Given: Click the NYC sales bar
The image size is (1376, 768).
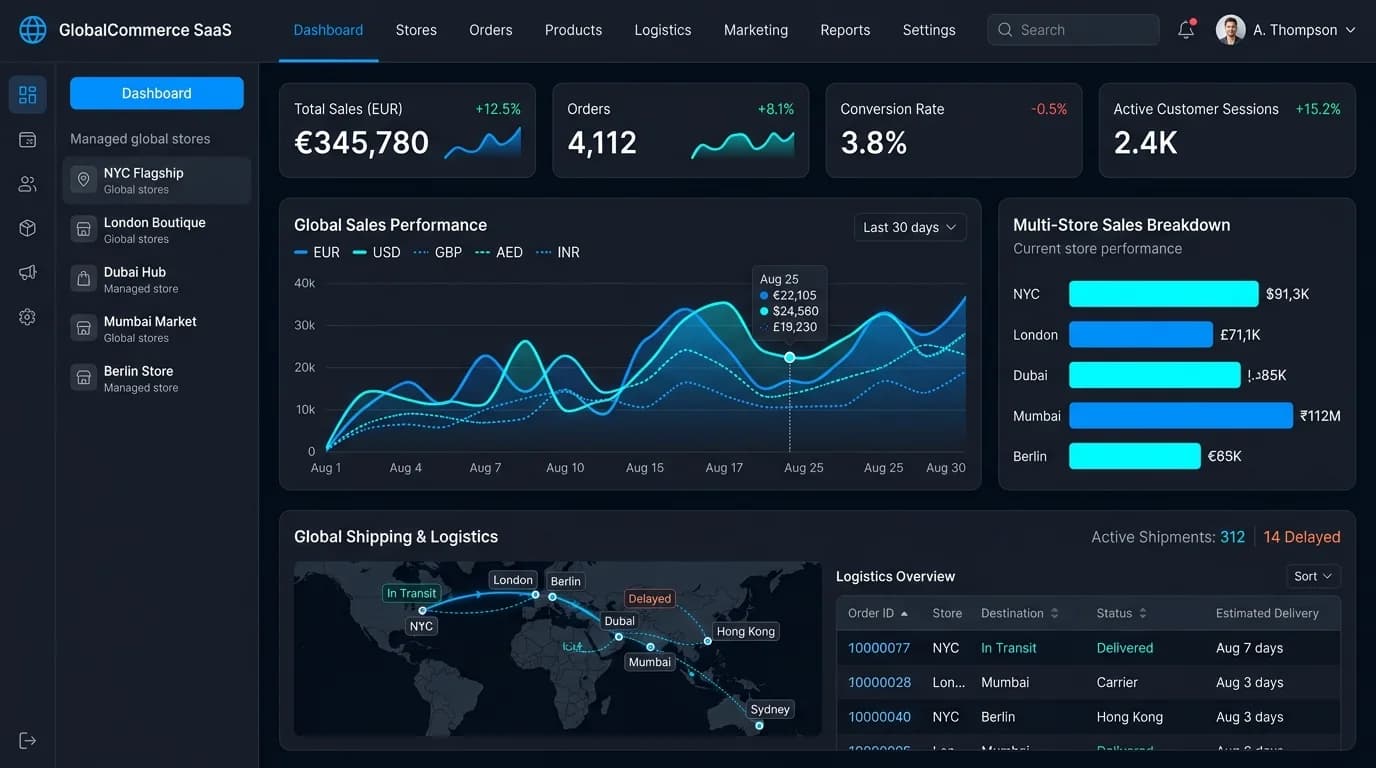Looking at the screenshot, I should (1164, 294).
